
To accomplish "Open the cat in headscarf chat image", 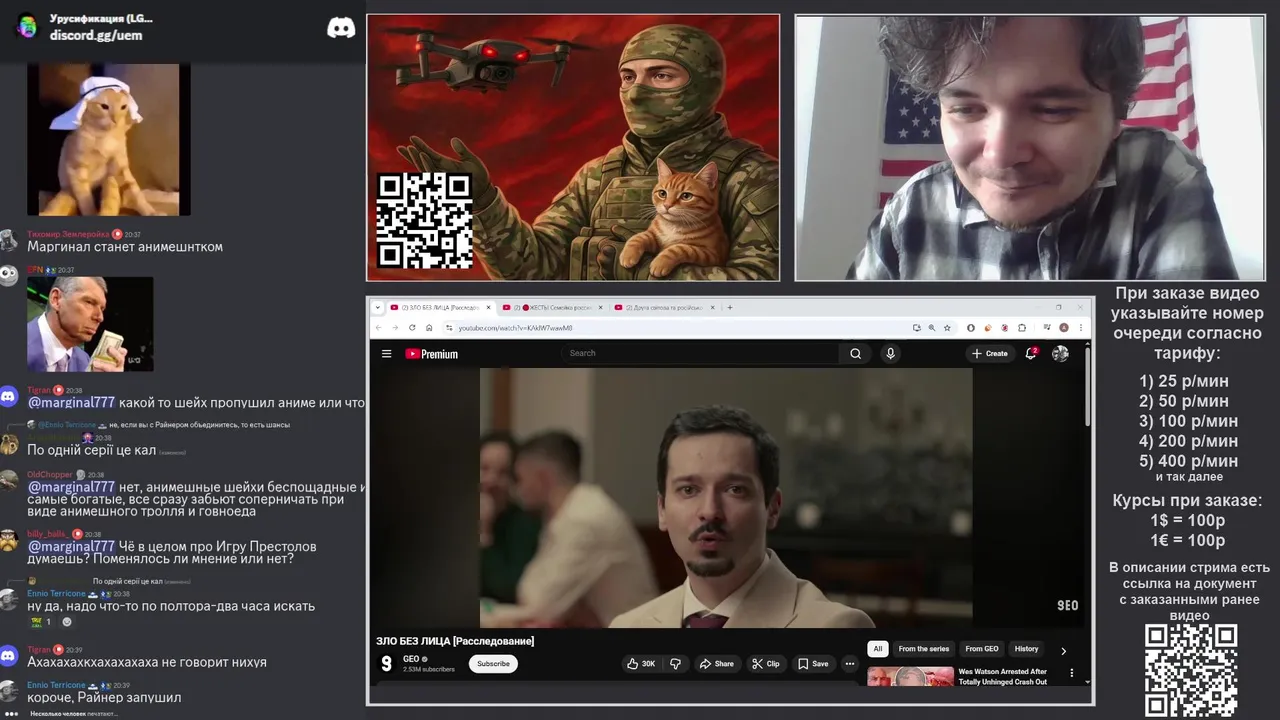I will point(109,139).
